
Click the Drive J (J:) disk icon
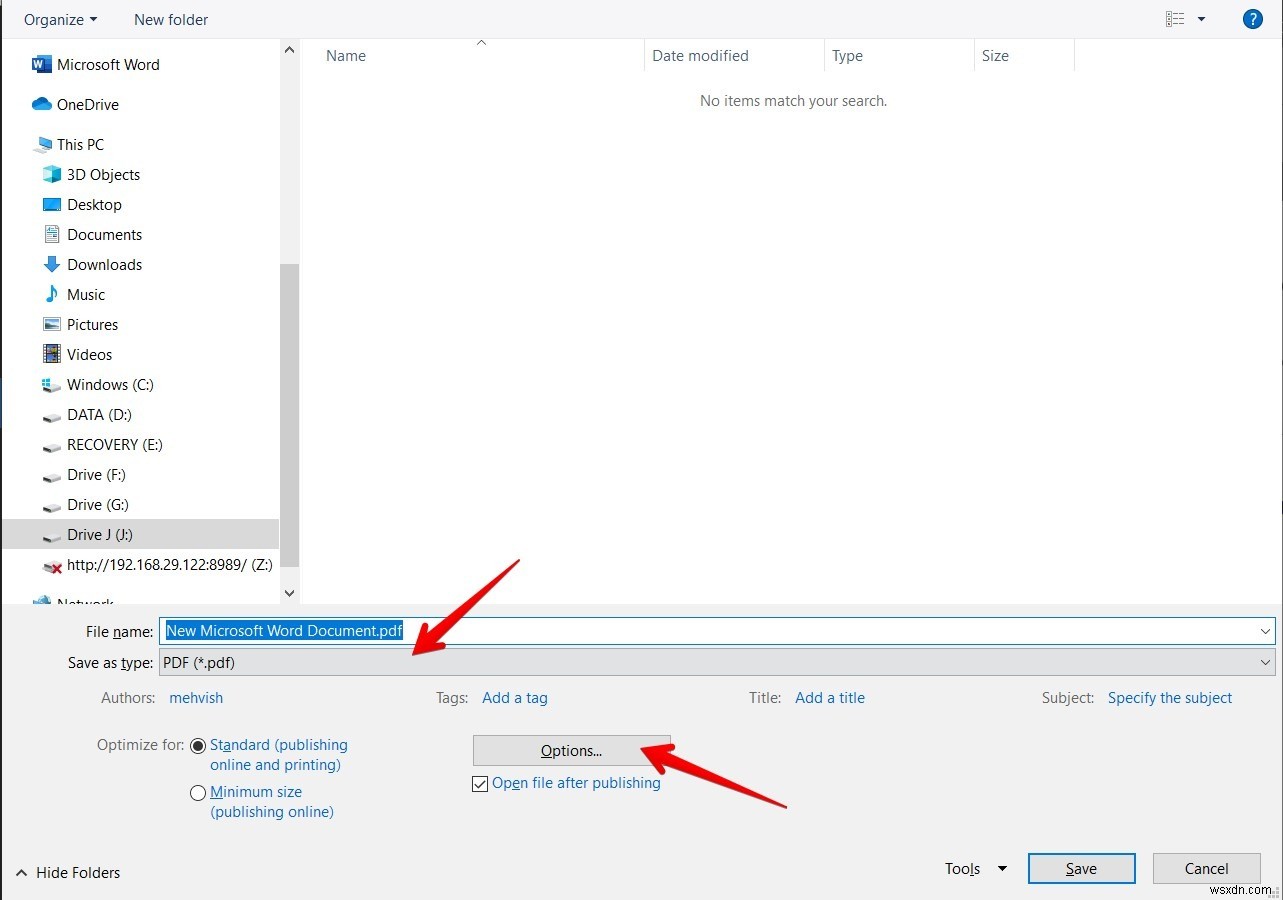click(x=52, y=536)
